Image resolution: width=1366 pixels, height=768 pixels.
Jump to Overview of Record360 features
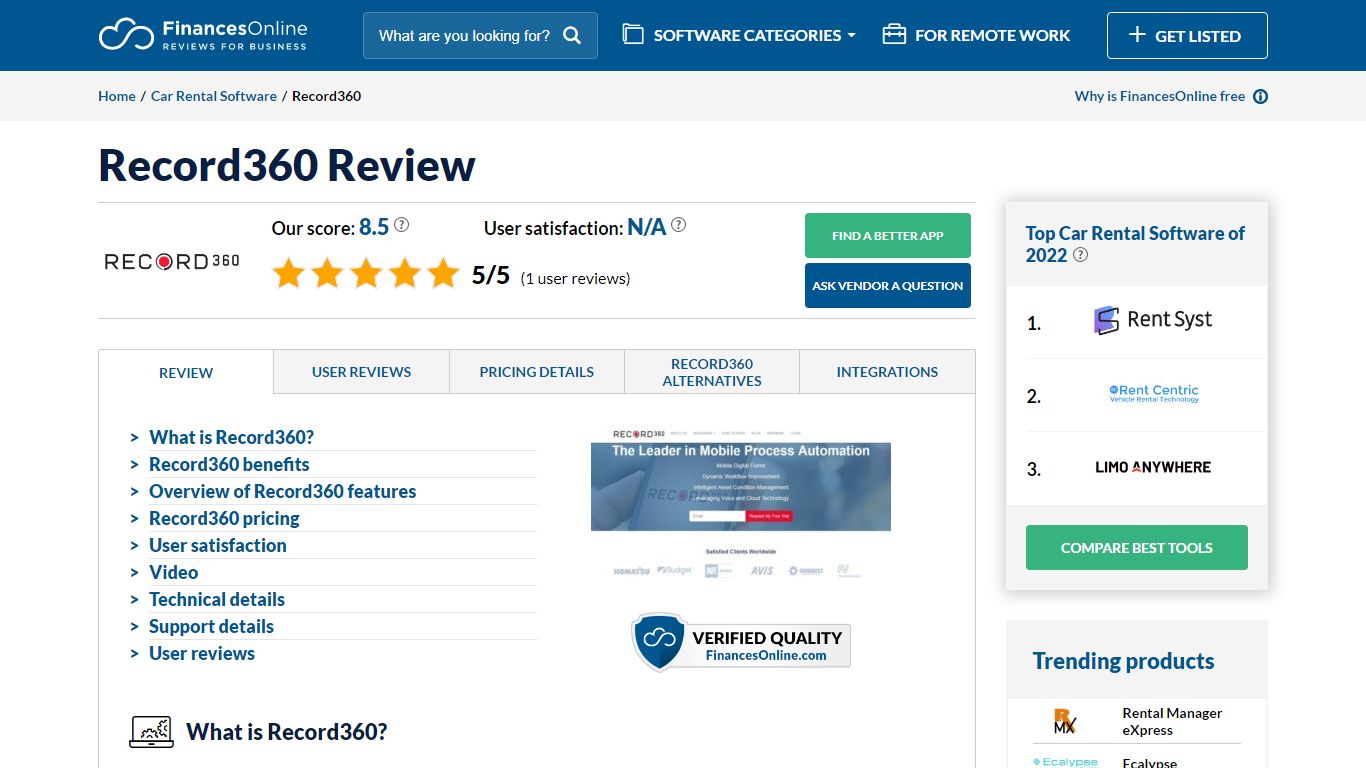tap(282, 491)
